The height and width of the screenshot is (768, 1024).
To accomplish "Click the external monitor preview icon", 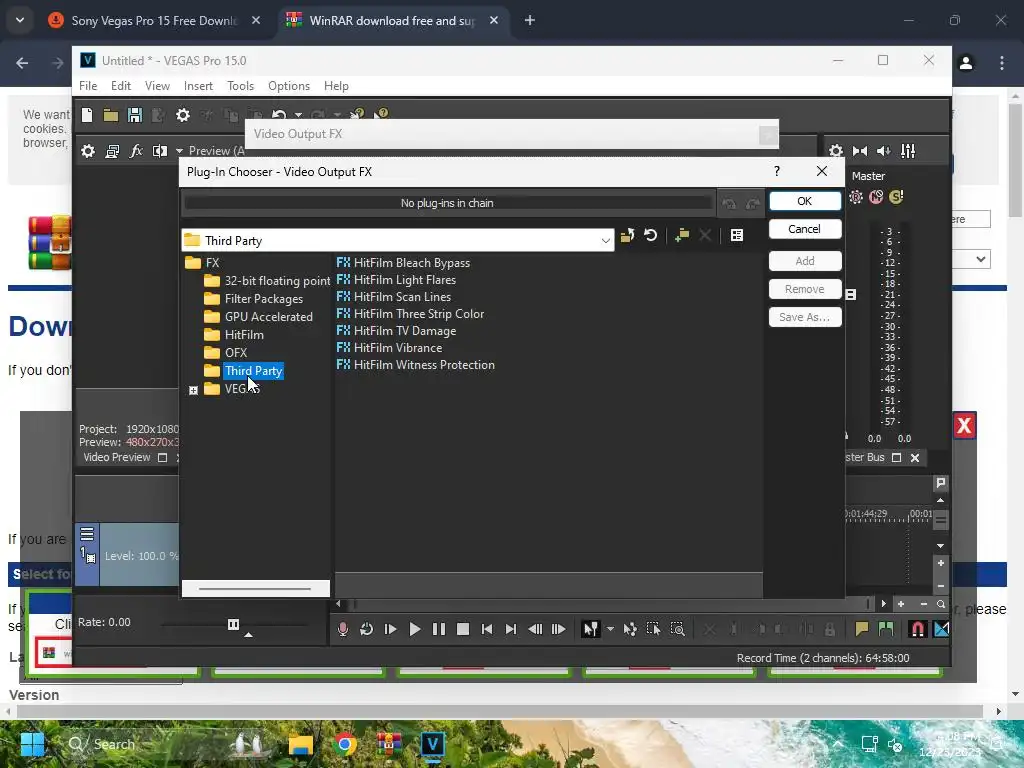I will tap(112, 152).
